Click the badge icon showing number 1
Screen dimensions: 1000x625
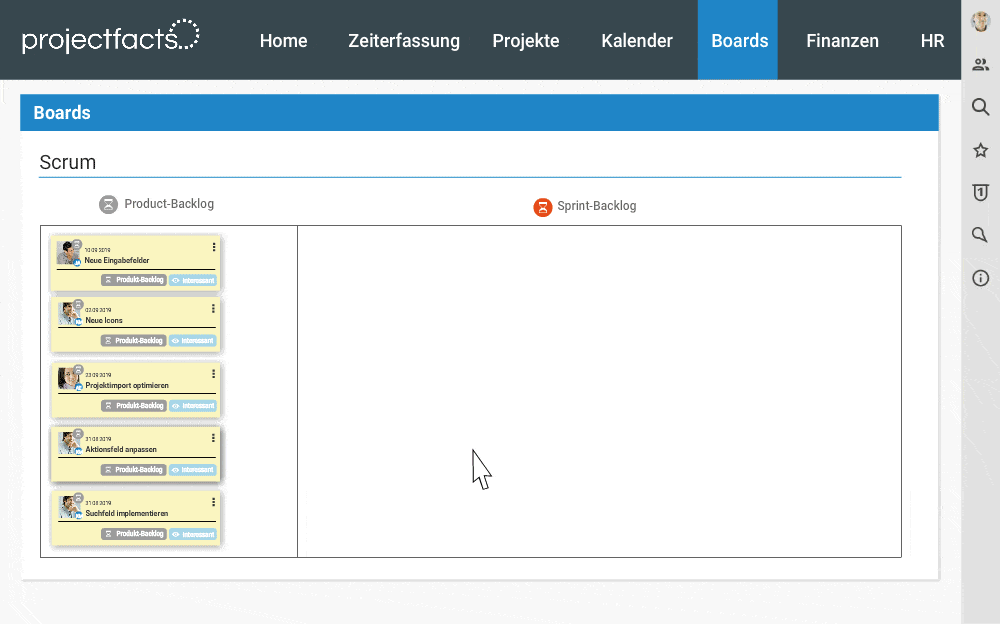pyautogui.click(x=980, y=193)
